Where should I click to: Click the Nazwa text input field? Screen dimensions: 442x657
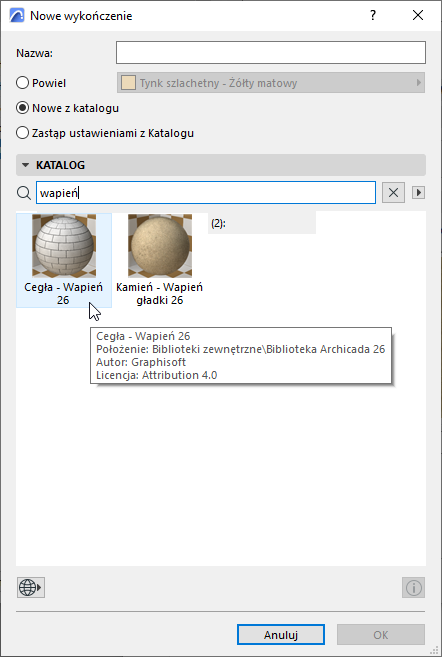tap(271, 53)
